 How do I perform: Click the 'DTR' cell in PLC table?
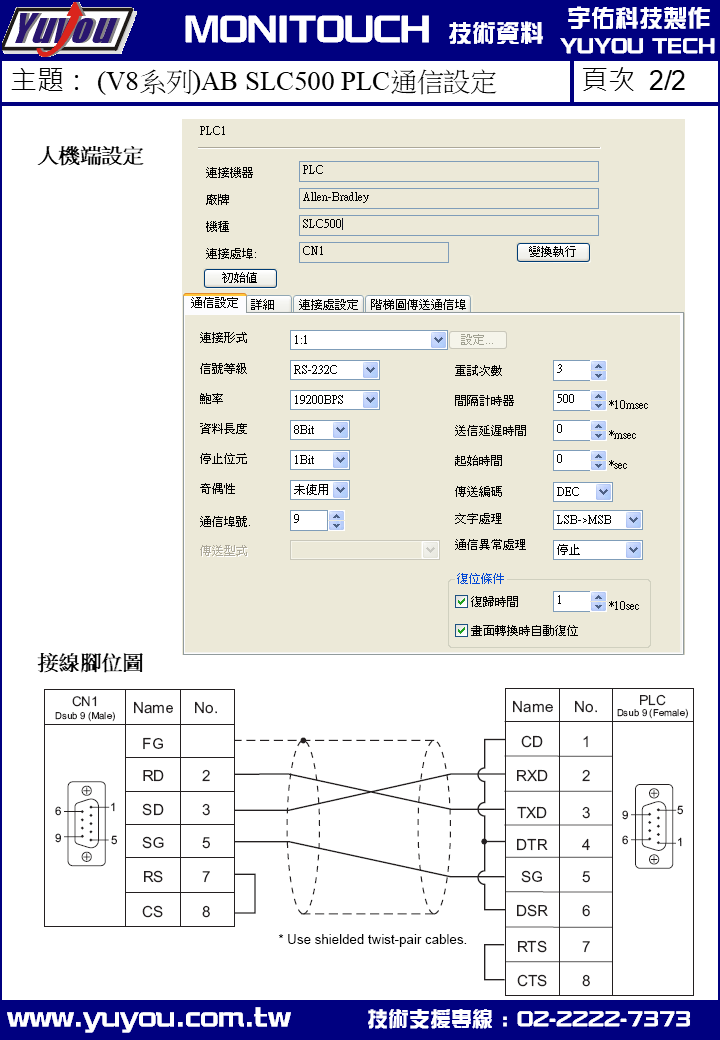click(532, 844)
